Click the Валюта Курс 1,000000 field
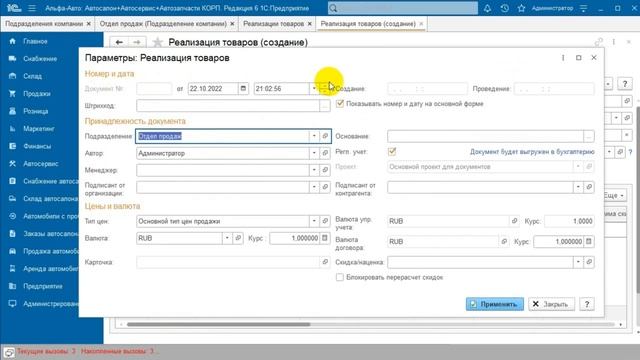 tap(294, 238)
